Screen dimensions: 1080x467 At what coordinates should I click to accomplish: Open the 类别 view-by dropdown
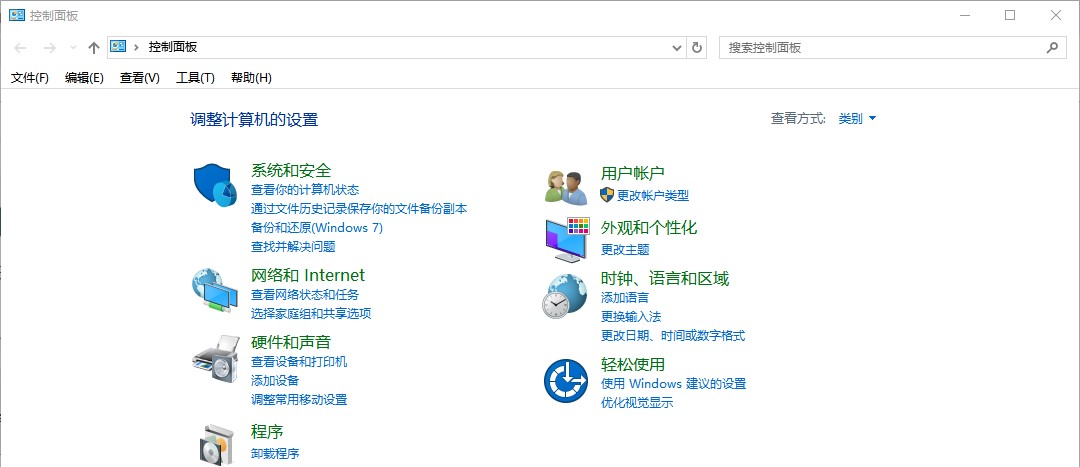click(858, 118)
